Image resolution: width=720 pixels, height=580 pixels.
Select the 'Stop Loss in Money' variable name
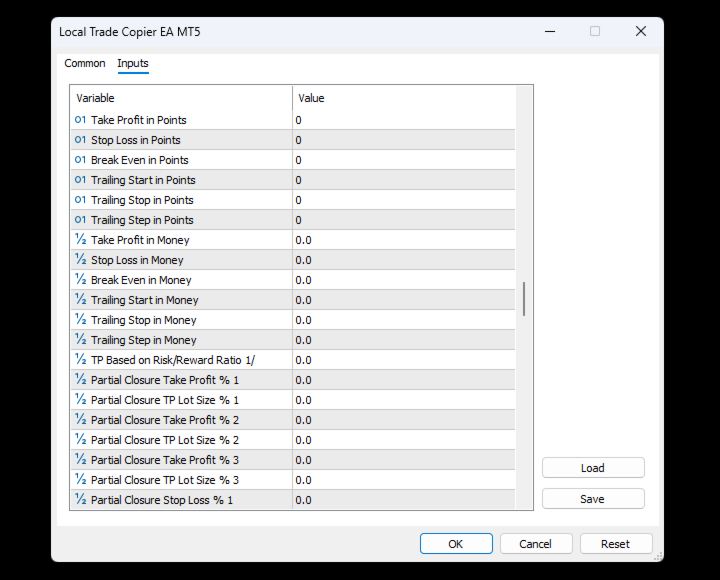coord(137,260)
